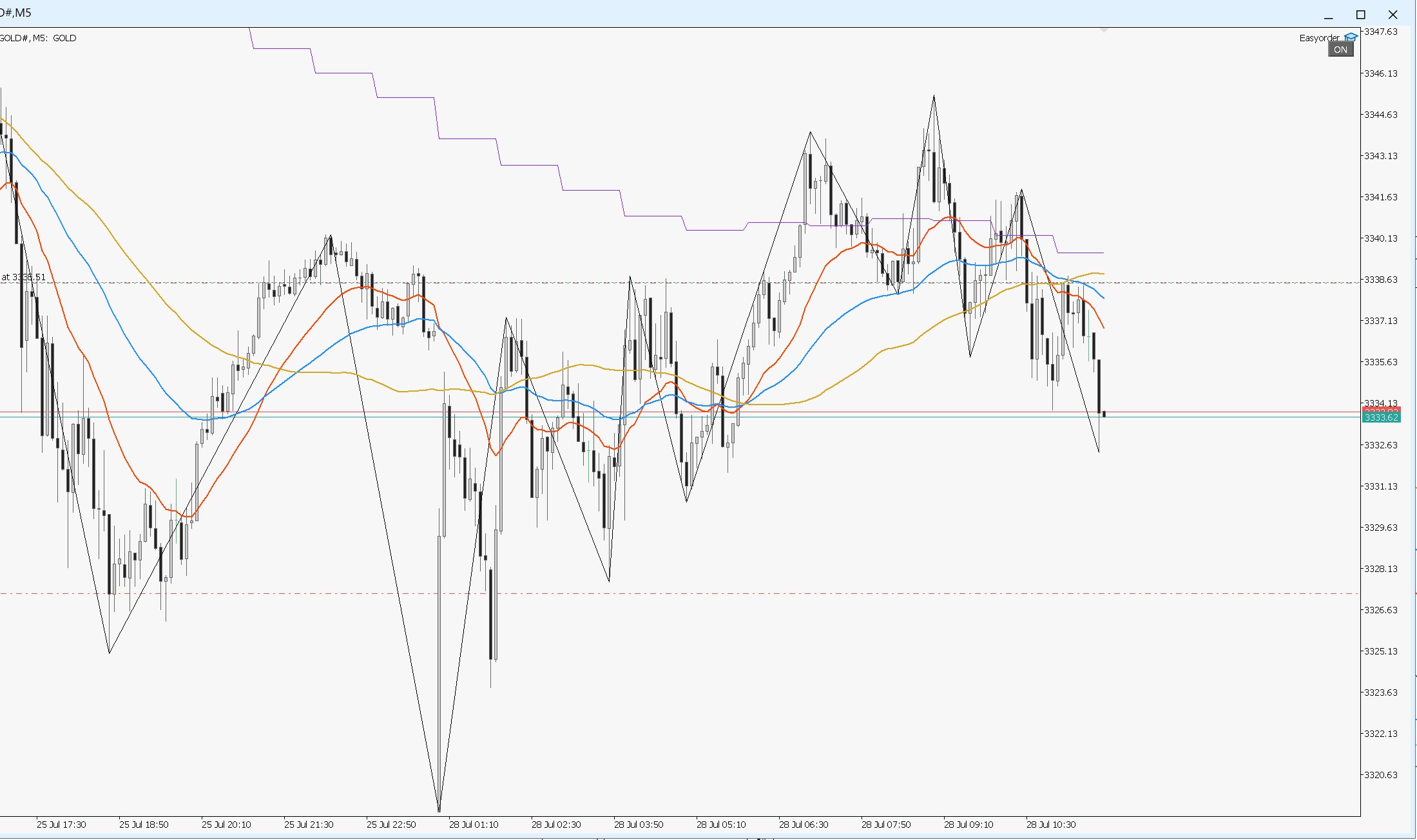This screenshot has height=840, width=1417.
Task: Click the 28 Jul 06:30 time axis label
Action: click(804, 825)
